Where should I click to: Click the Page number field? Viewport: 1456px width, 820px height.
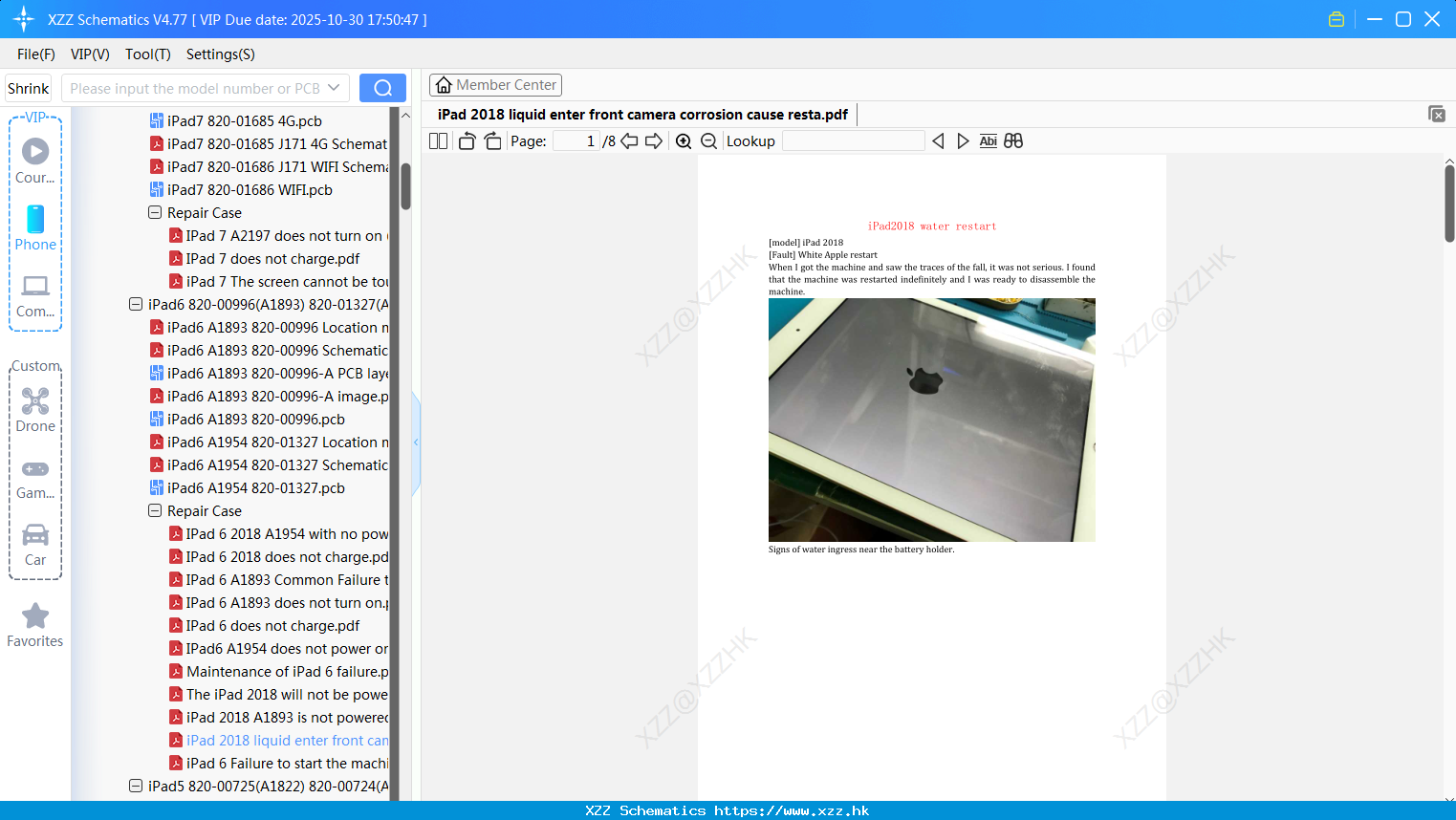click(576, 141)
